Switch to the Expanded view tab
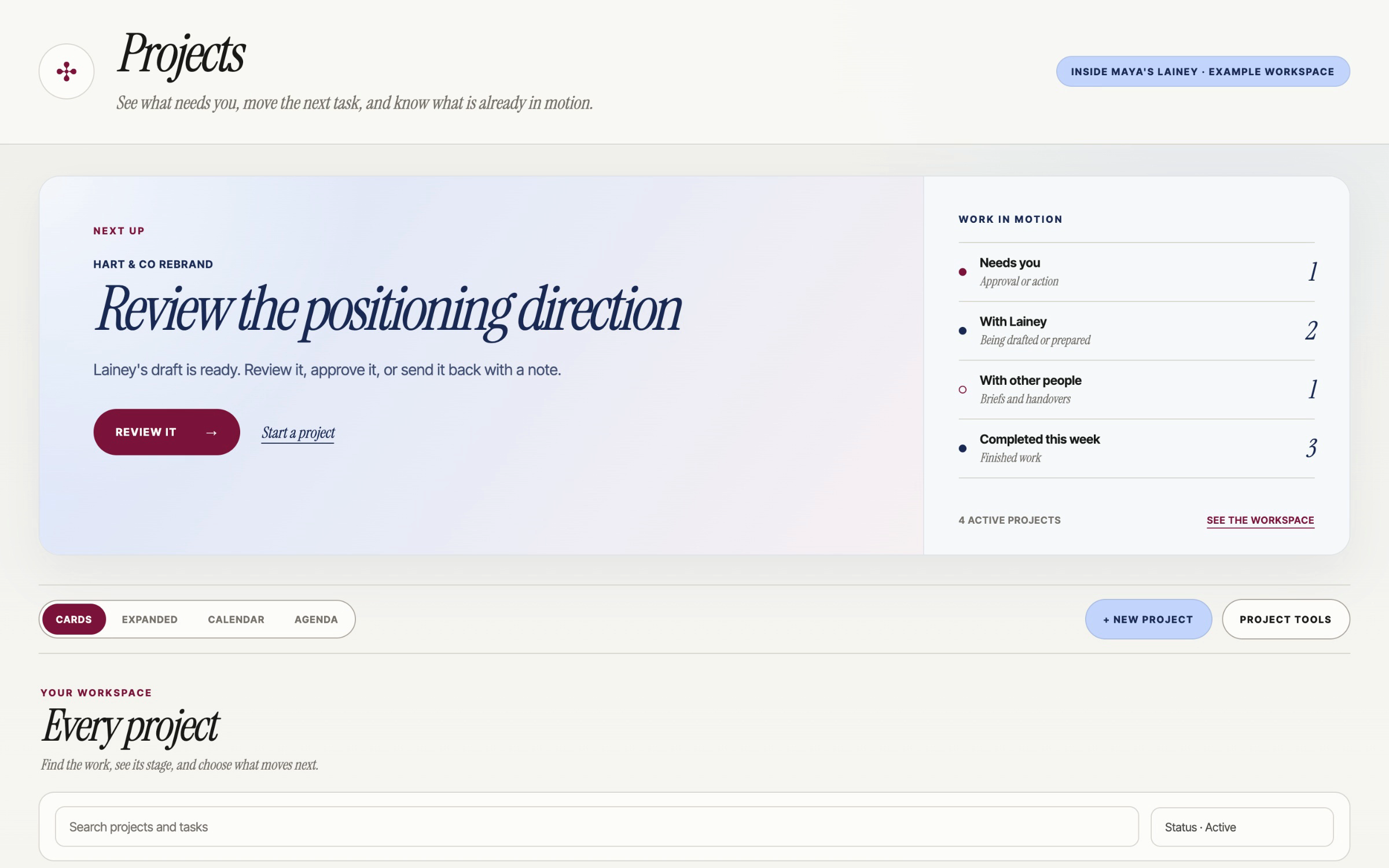 point(149,619)
